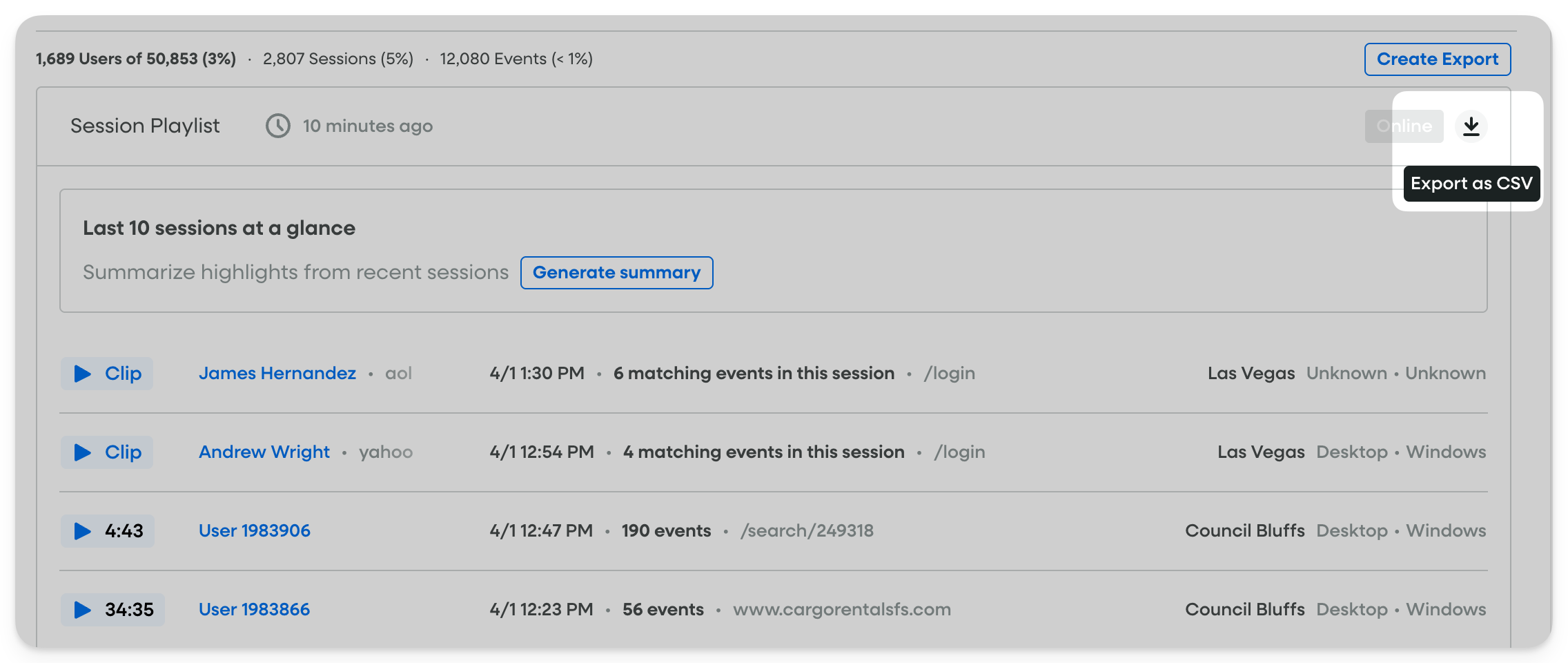
Task: Play James Hernandez session clip
Action: click(x=107, y=374)
